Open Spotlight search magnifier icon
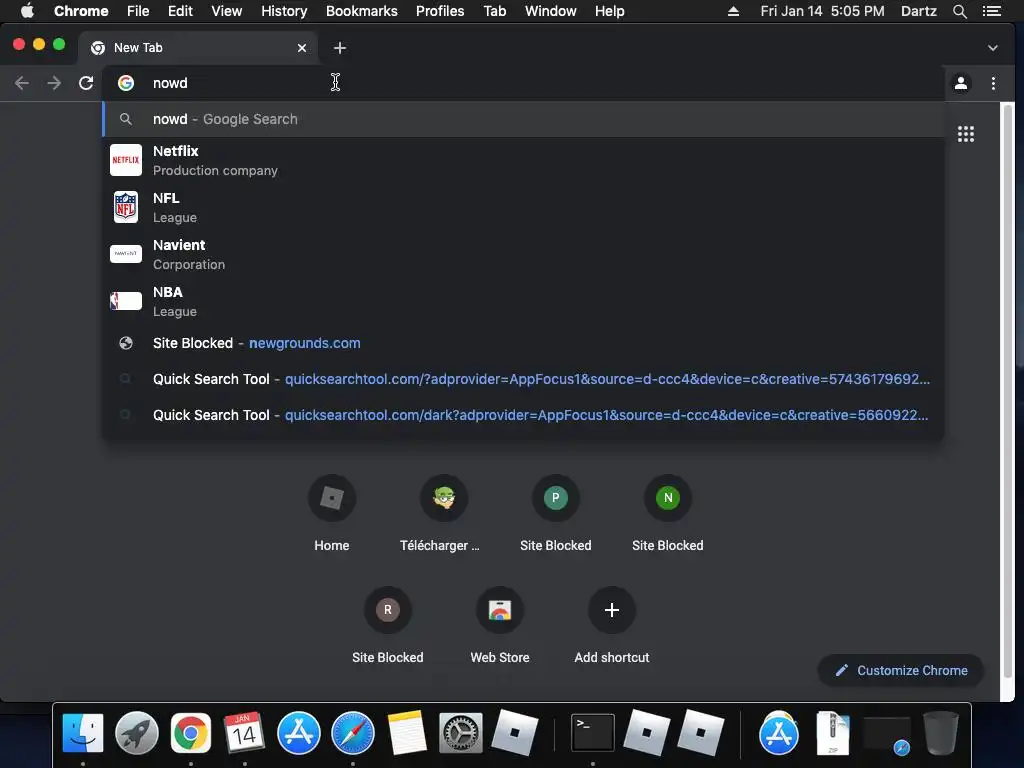The width and height of the screenshot is (1024, 768). pos(959,11)
